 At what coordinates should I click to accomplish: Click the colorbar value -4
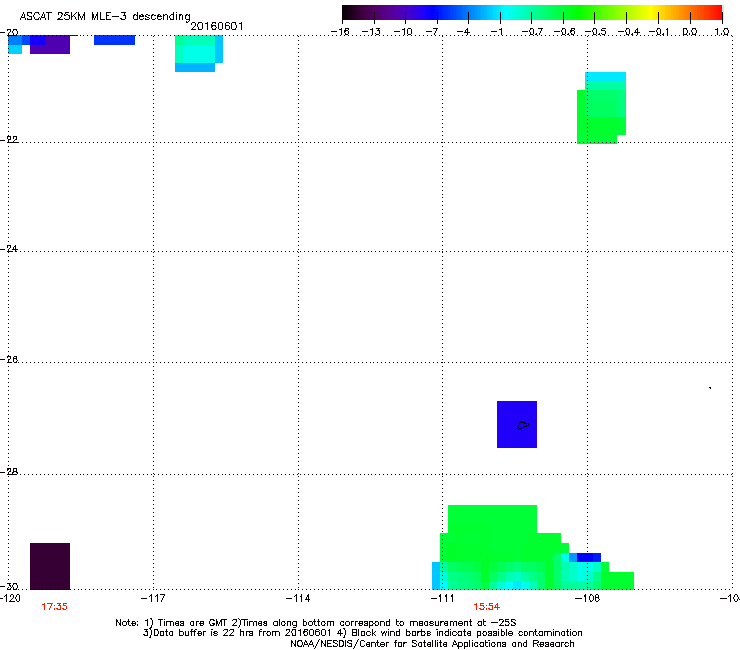465,32
